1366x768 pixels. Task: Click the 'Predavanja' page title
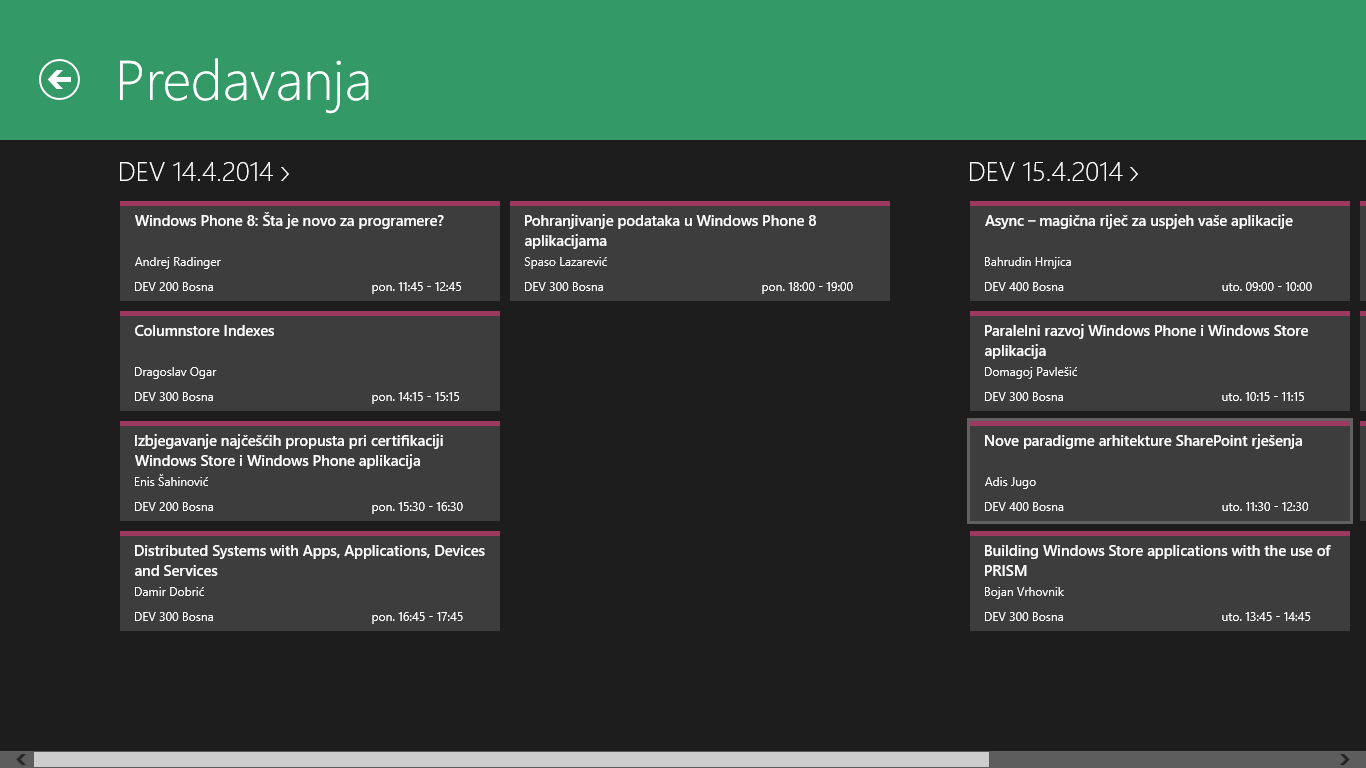coord(244,82)
